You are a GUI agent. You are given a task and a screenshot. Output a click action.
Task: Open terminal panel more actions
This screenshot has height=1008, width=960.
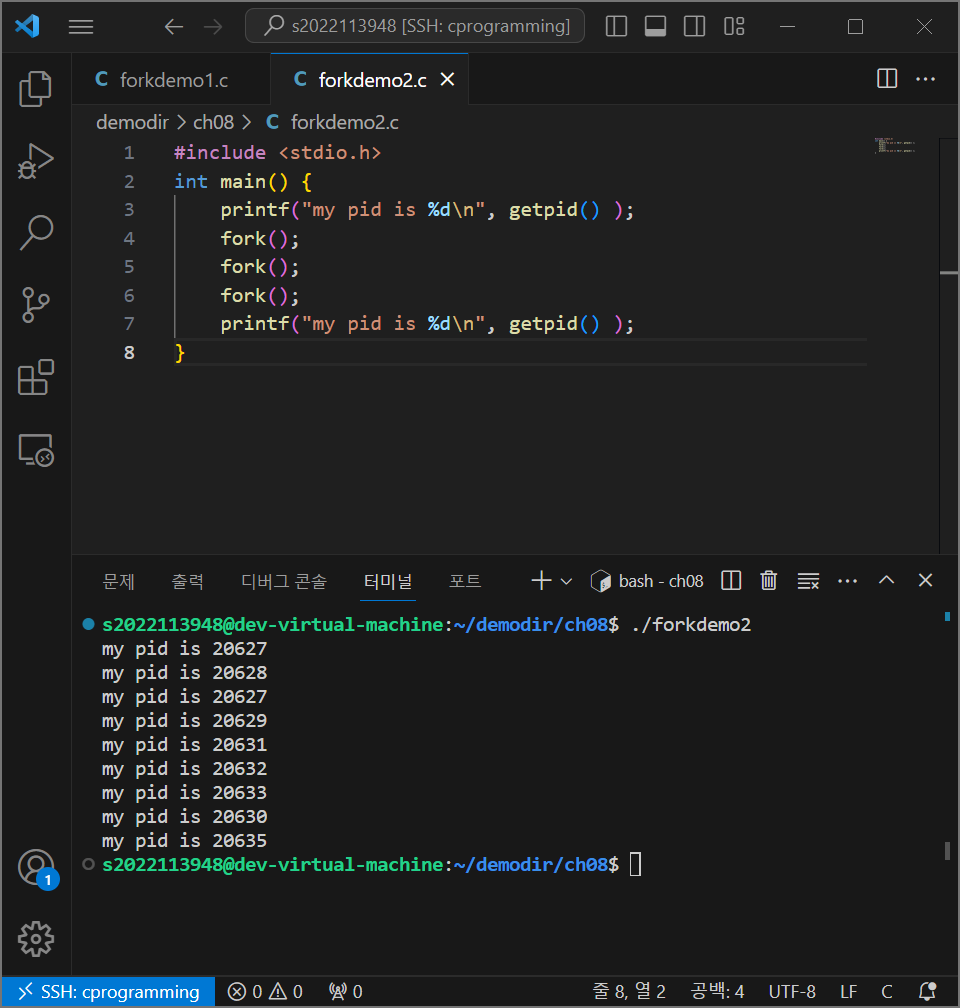(847, 580)
